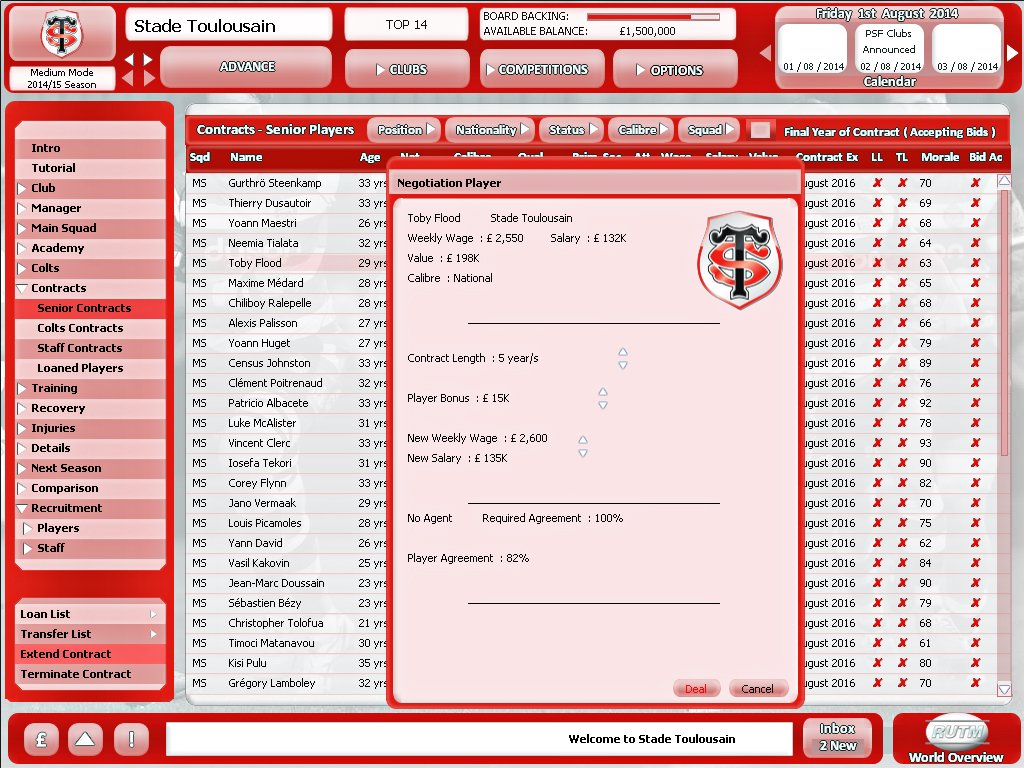Toggle loan list X for Kisi Pulu
The height and width of the screenshot is (768, 1024).
[877, 663]
